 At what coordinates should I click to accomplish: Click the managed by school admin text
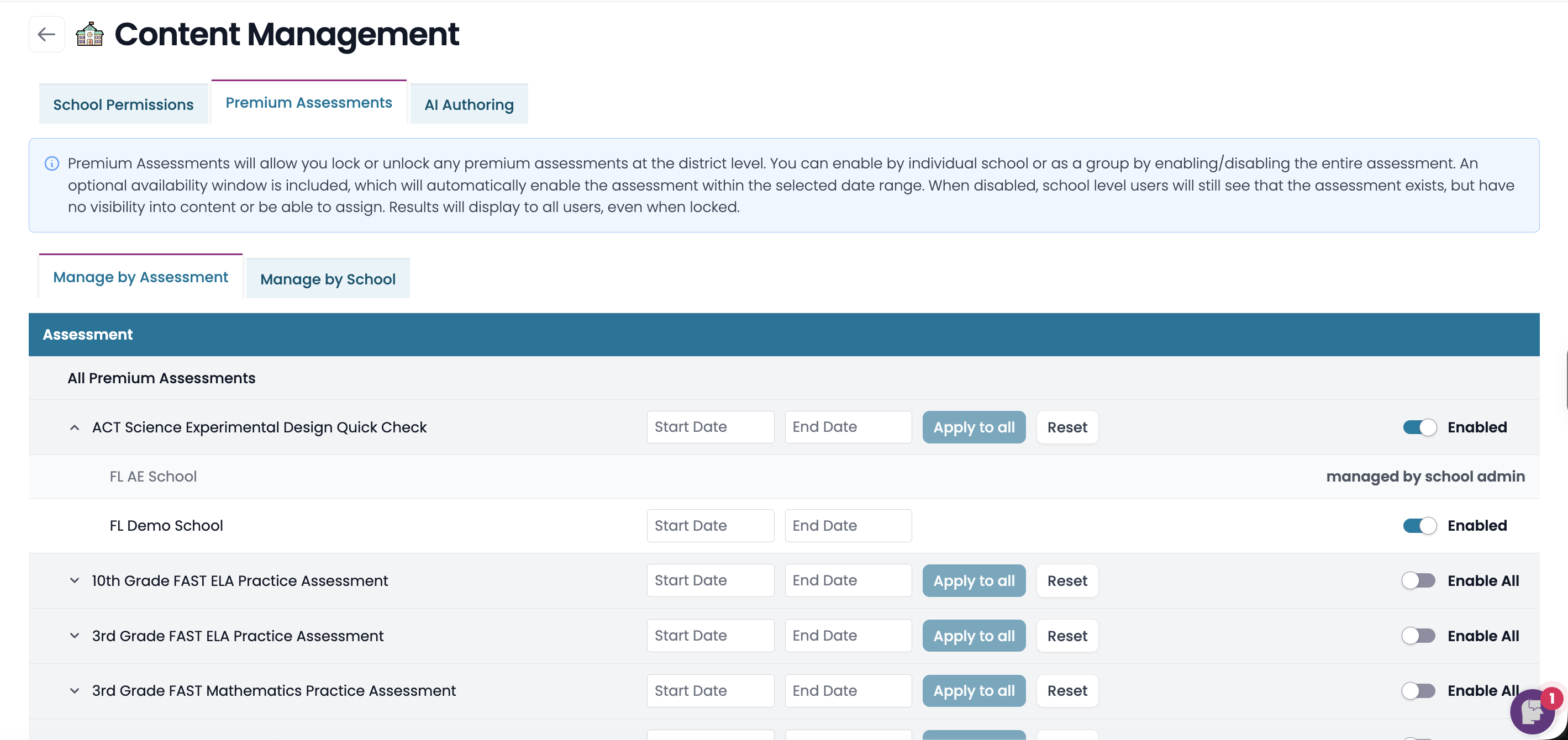pyautogui.click(x=1425, y=477)
